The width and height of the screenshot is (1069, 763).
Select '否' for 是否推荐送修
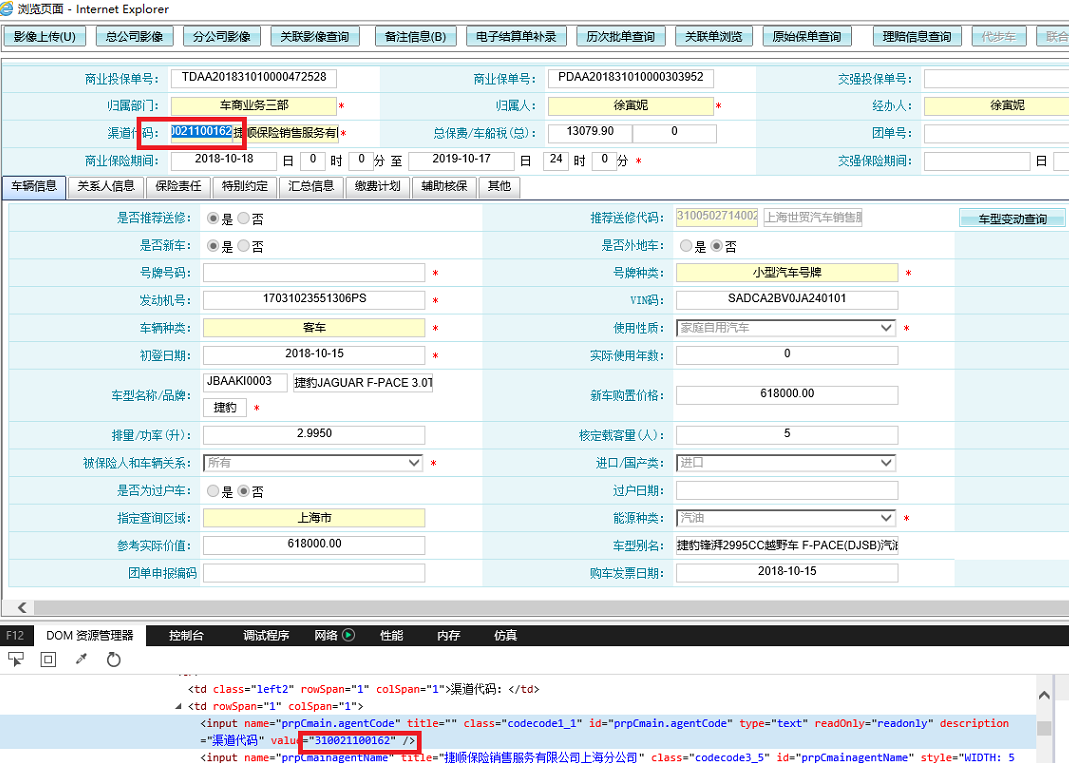click(244, 219)
